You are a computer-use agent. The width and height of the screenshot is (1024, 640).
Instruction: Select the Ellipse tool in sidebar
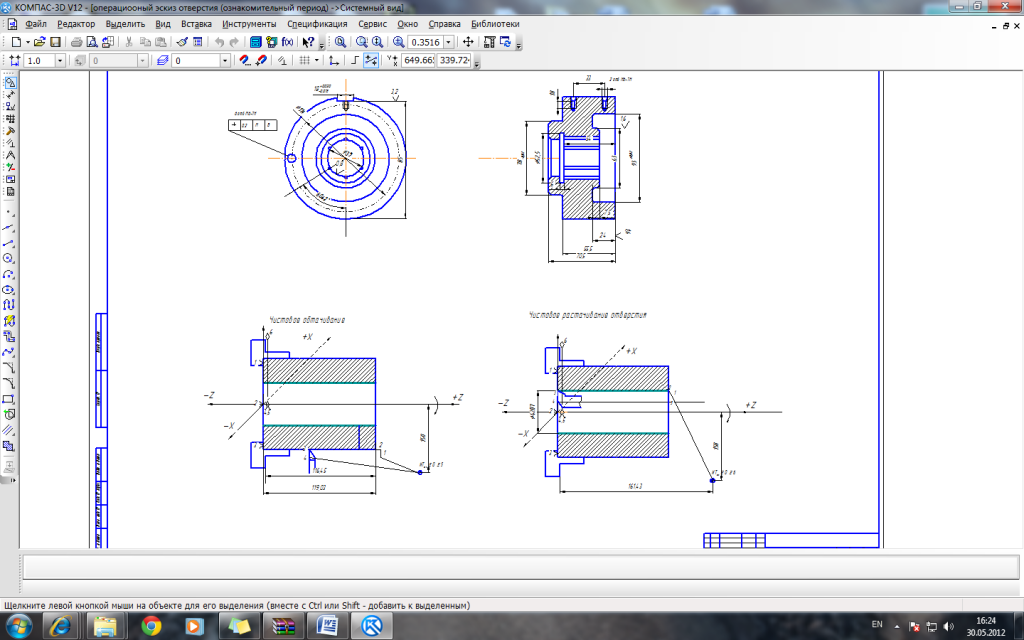click(x=8, y=290)
